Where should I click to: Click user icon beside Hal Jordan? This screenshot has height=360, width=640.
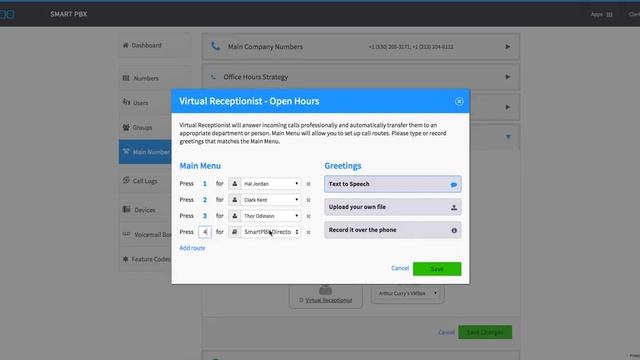235,184
